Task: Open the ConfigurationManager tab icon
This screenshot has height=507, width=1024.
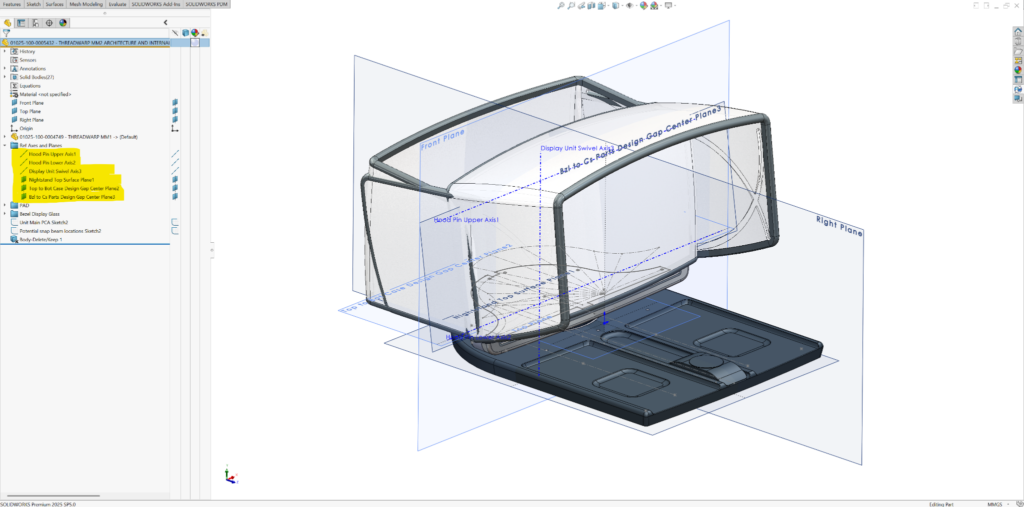Action: point(35,23)
